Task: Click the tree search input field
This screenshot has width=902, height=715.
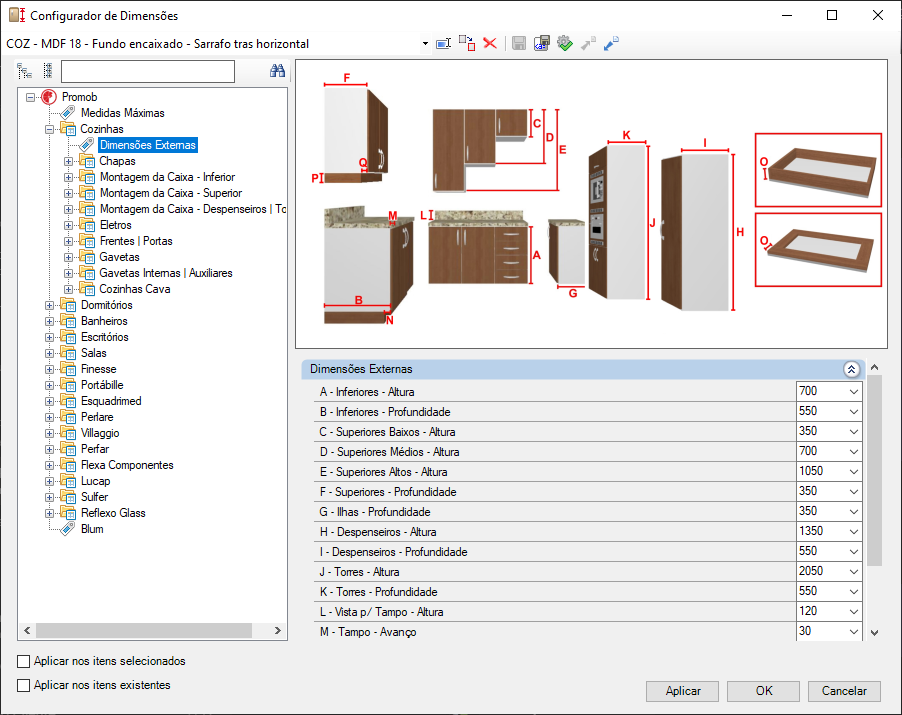Action: (x=148, y=71)
